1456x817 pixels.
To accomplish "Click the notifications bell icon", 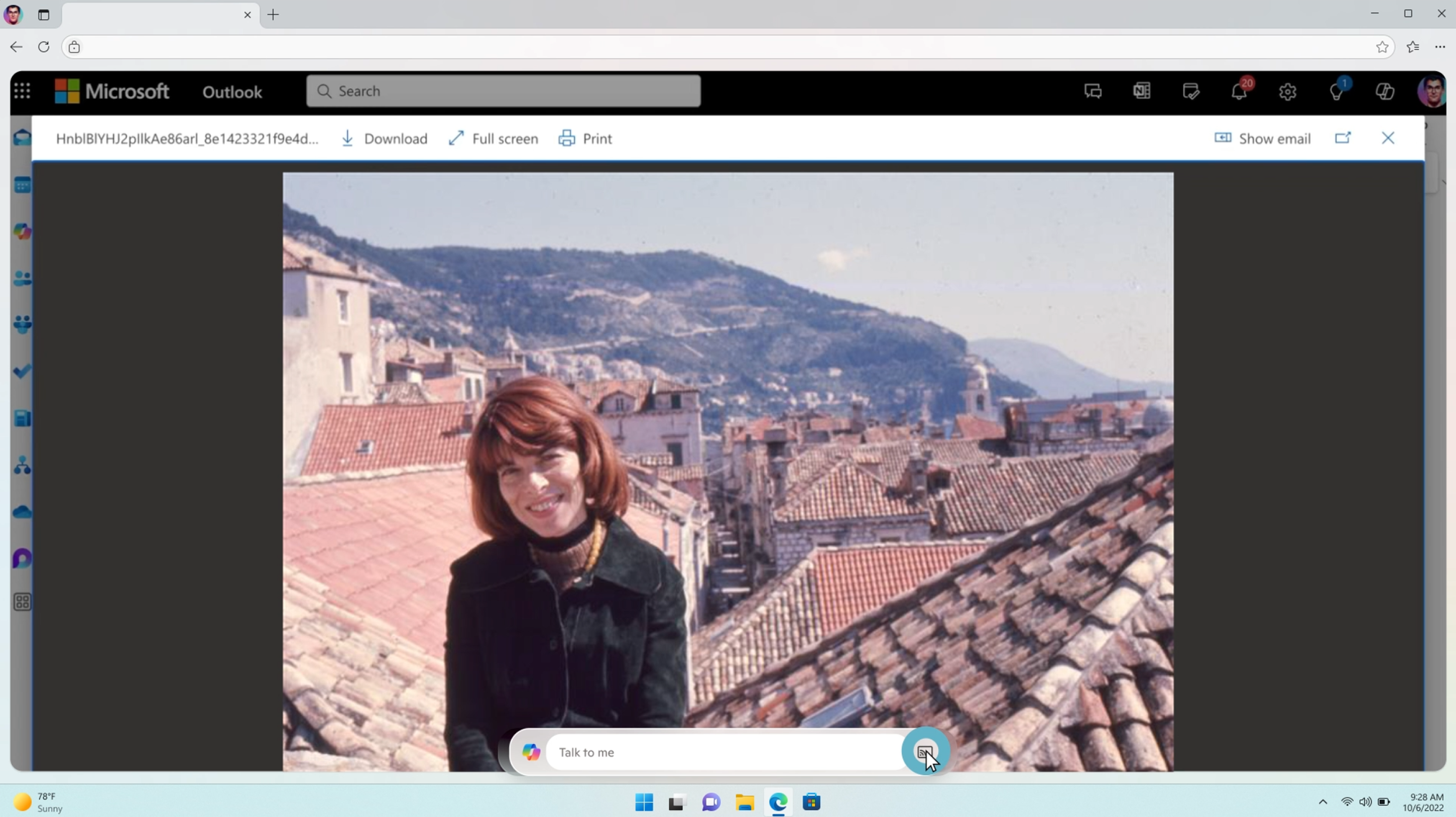I will point(1239,91).
